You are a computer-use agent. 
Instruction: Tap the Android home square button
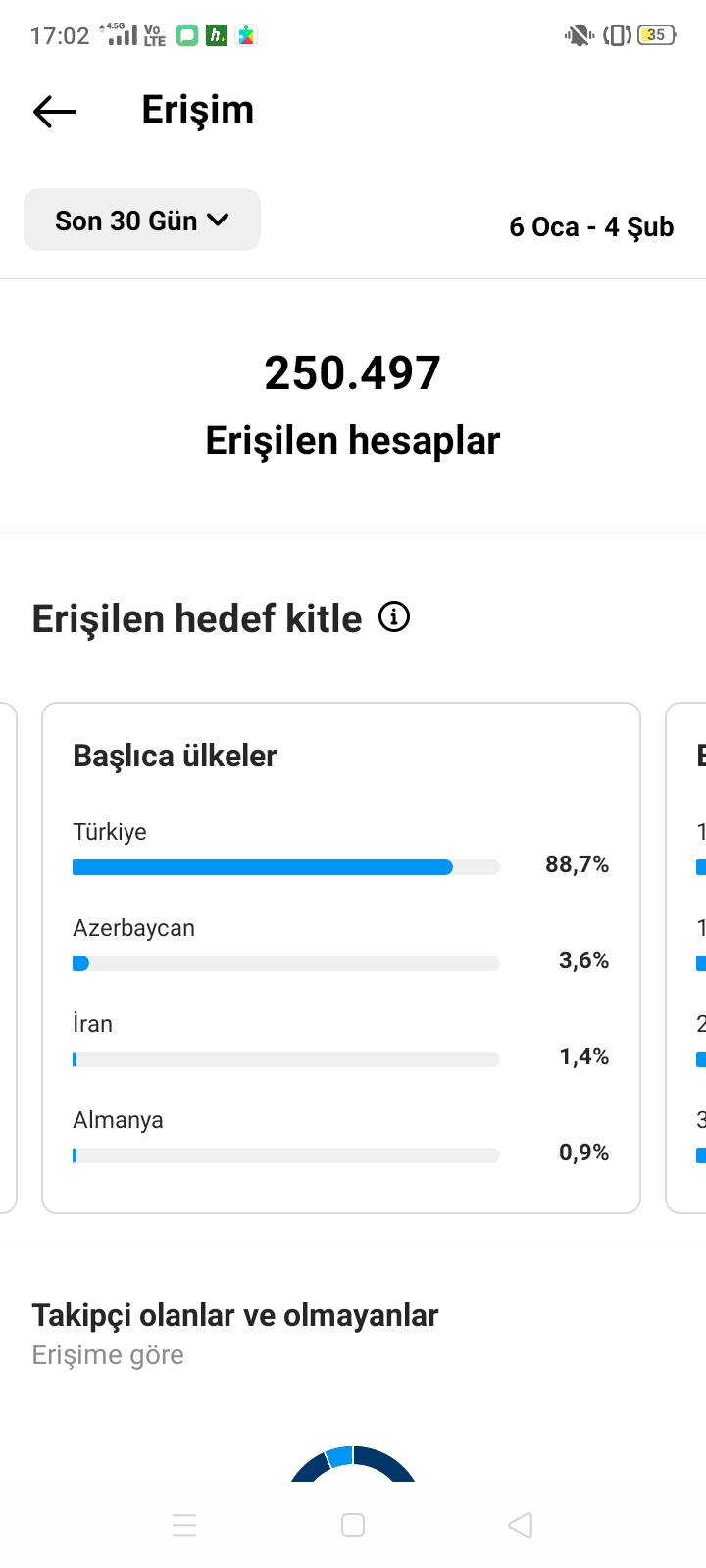click(x=353, y=1525)
